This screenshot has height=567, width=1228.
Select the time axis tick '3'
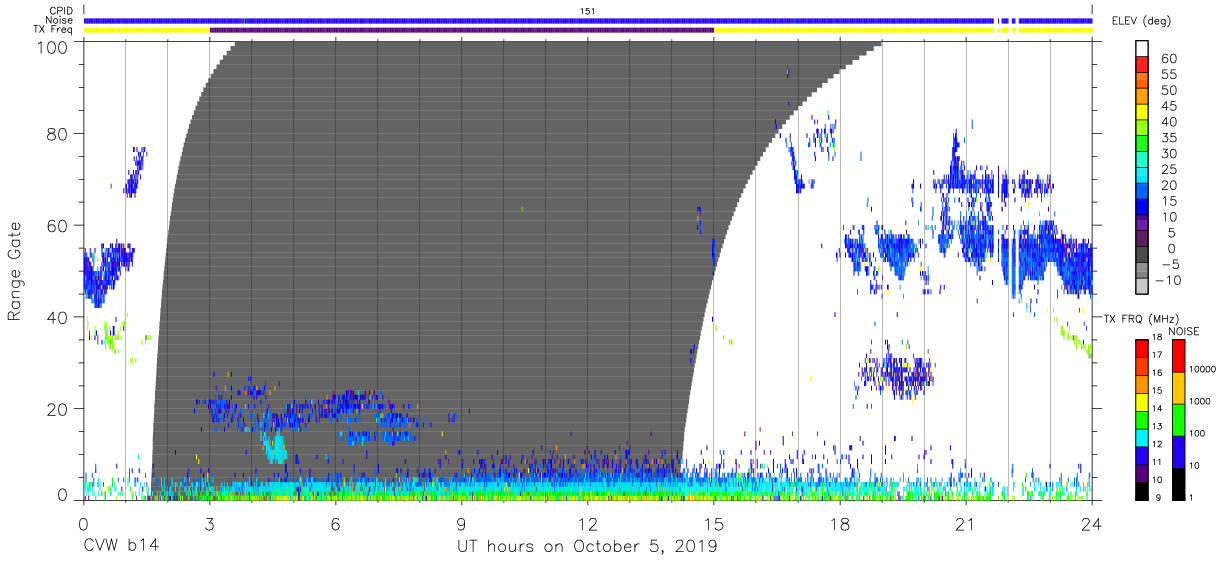(x=209, y=524)
